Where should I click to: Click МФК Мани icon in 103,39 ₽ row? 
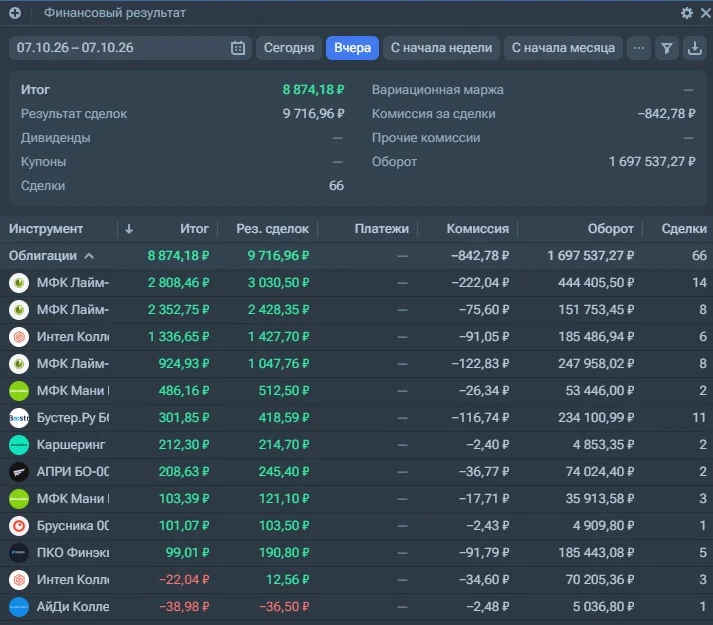point(19,499)
